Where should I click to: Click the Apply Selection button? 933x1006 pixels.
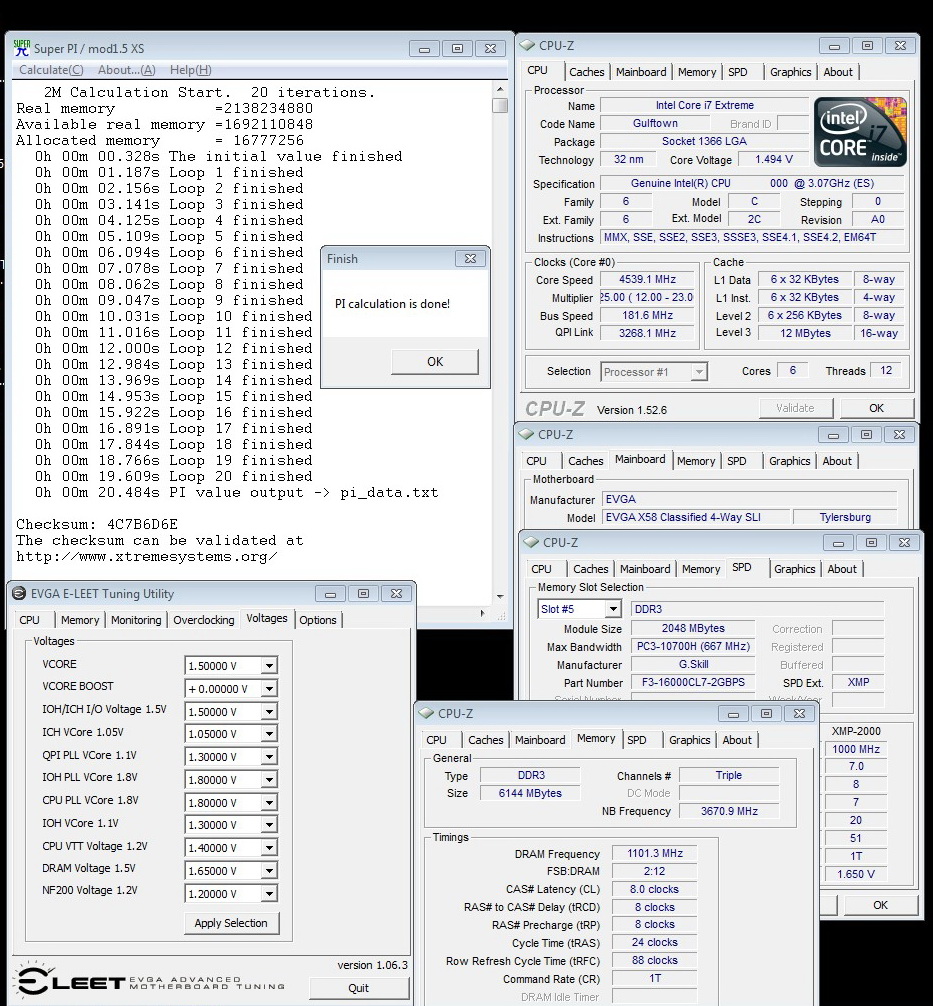[x=231, y=923]
